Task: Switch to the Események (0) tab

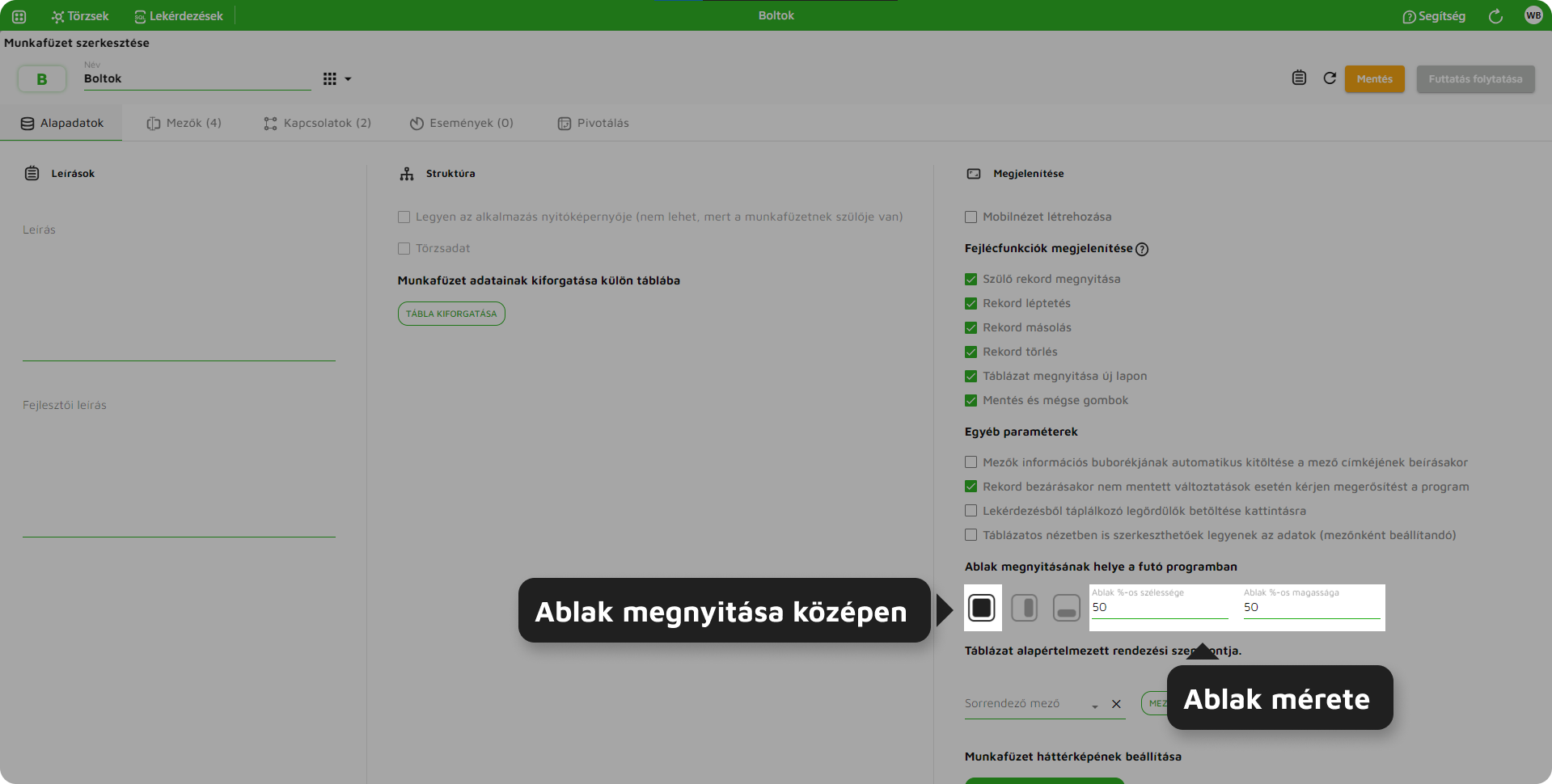Action: tap(461, 123)
